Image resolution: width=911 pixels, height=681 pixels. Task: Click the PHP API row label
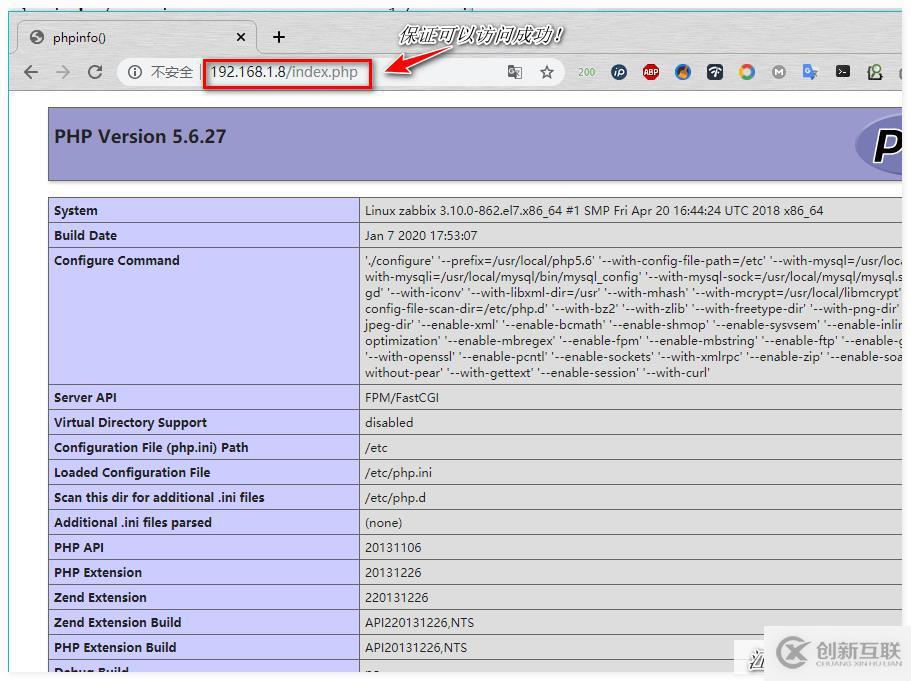coord(79,547)
